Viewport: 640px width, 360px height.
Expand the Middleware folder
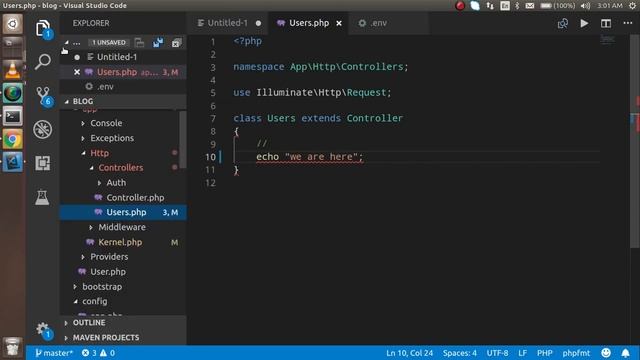click(x=122, y=227)
